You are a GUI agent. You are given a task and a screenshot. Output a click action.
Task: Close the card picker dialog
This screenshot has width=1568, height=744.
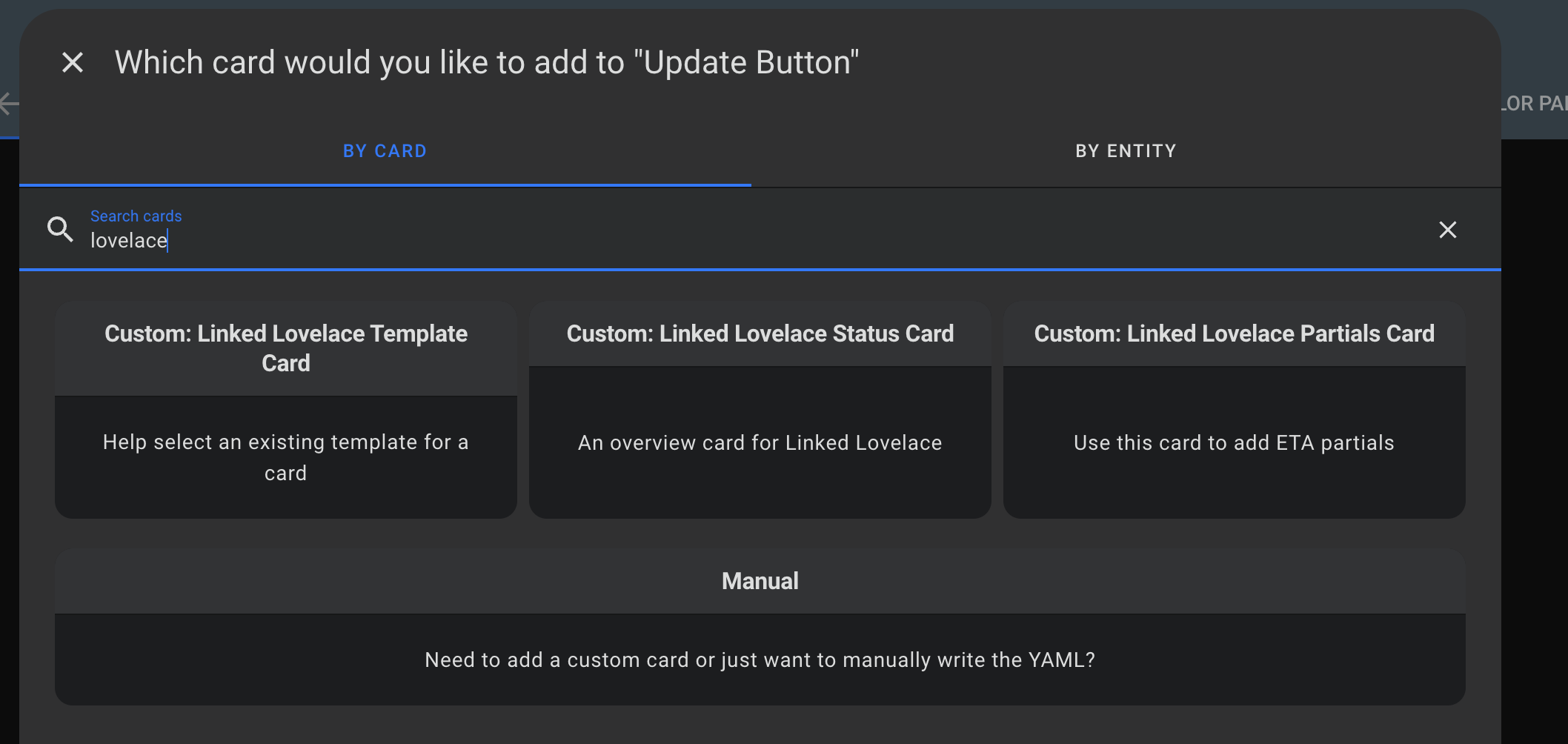coord(73,62)
